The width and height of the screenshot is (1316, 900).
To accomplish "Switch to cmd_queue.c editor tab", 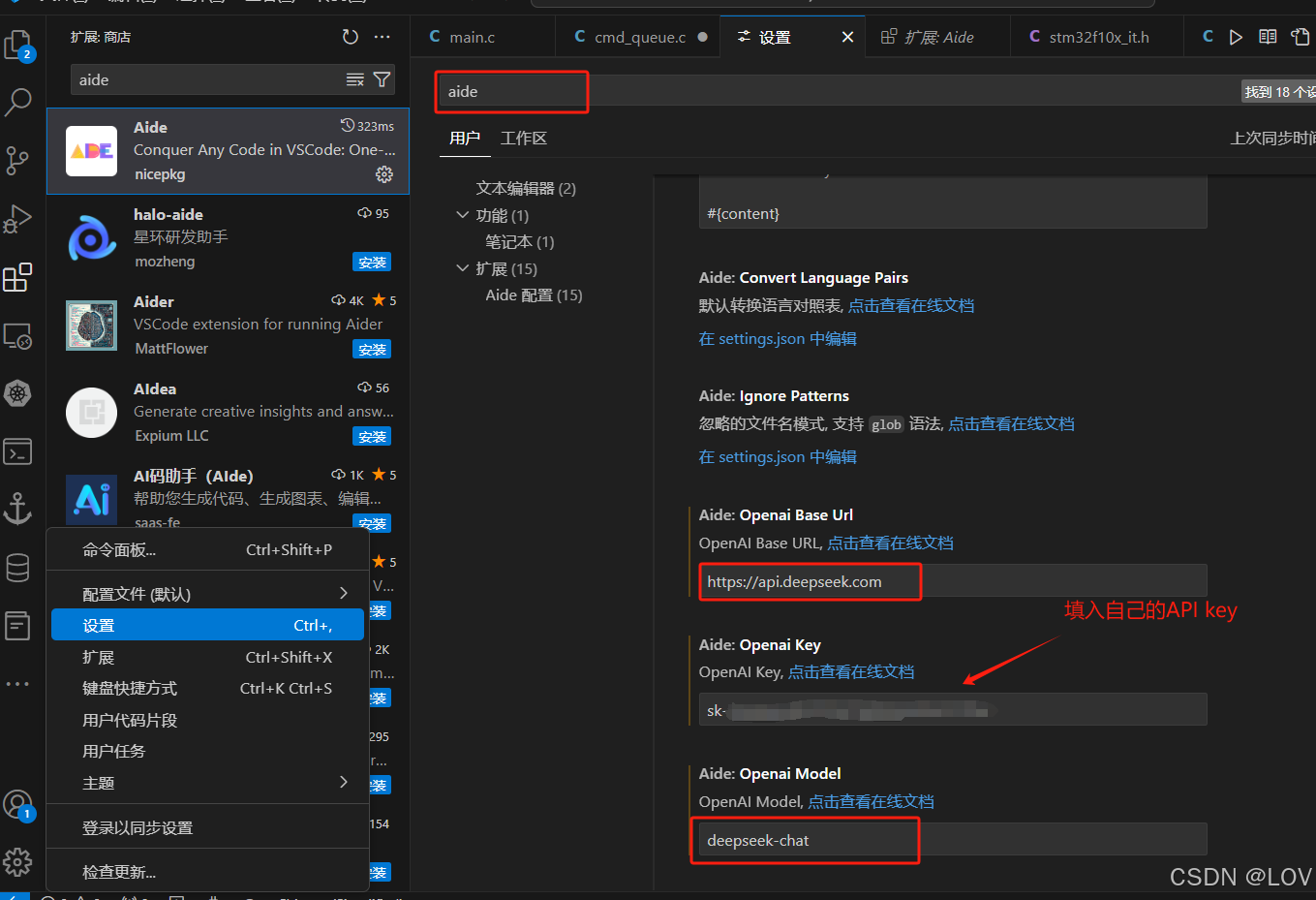I will click(x=639, y=37).
